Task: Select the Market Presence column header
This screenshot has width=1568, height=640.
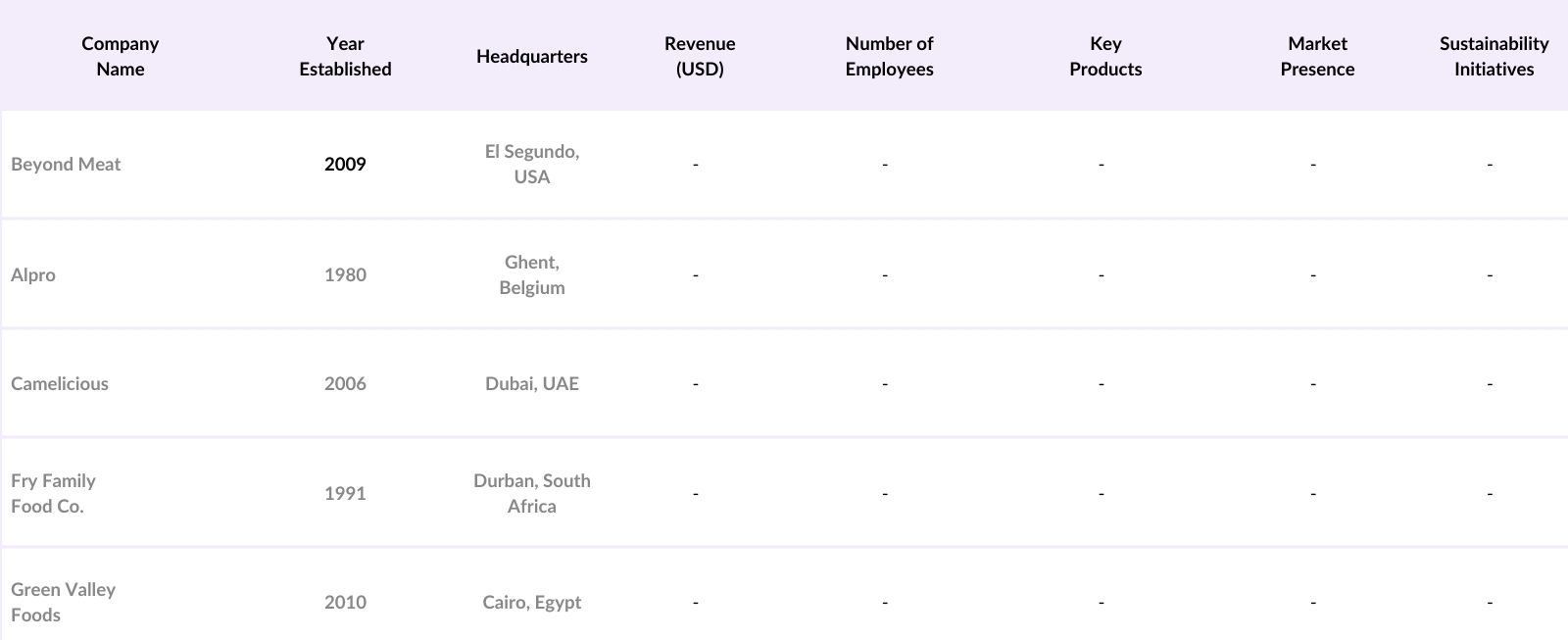Action: pos(1317,56)
